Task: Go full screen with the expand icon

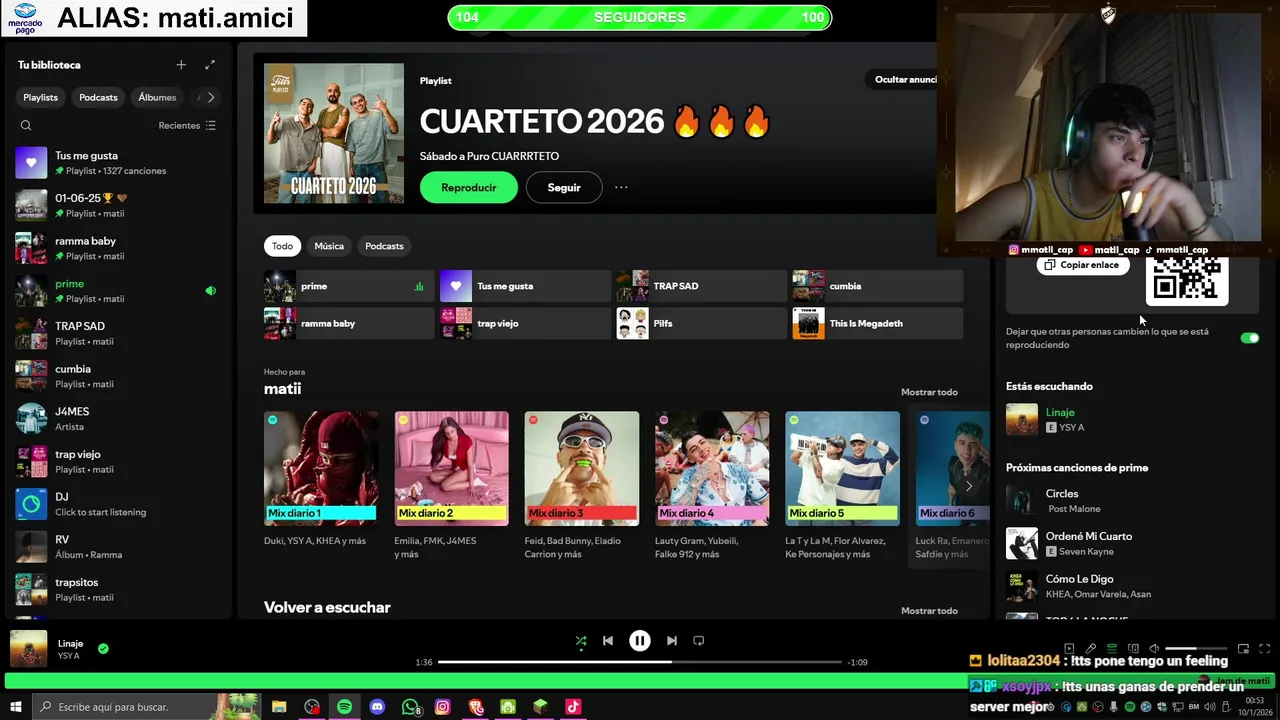Action: click(x=1265, y=649)
